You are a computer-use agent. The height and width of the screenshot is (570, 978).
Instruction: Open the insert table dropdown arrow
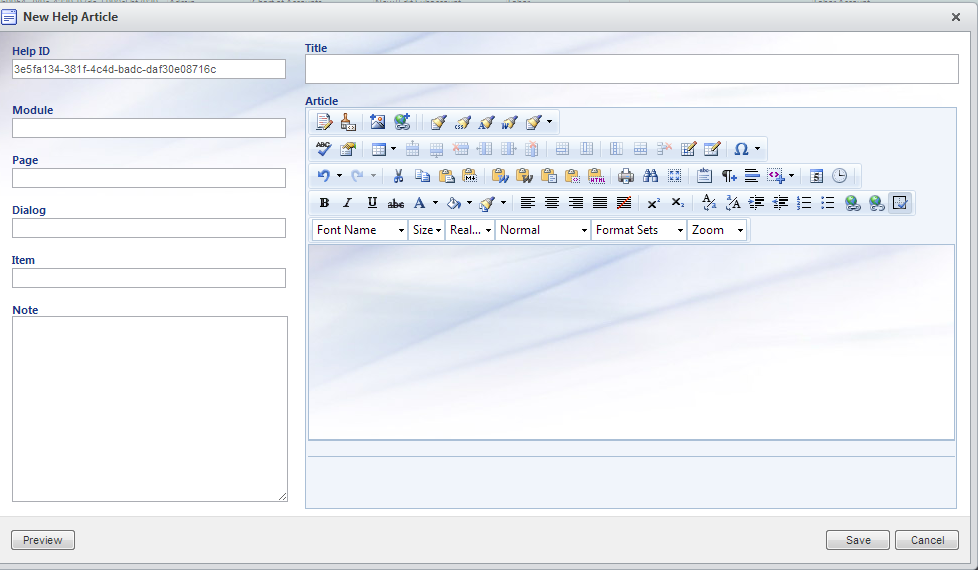[x=394, y=148]
